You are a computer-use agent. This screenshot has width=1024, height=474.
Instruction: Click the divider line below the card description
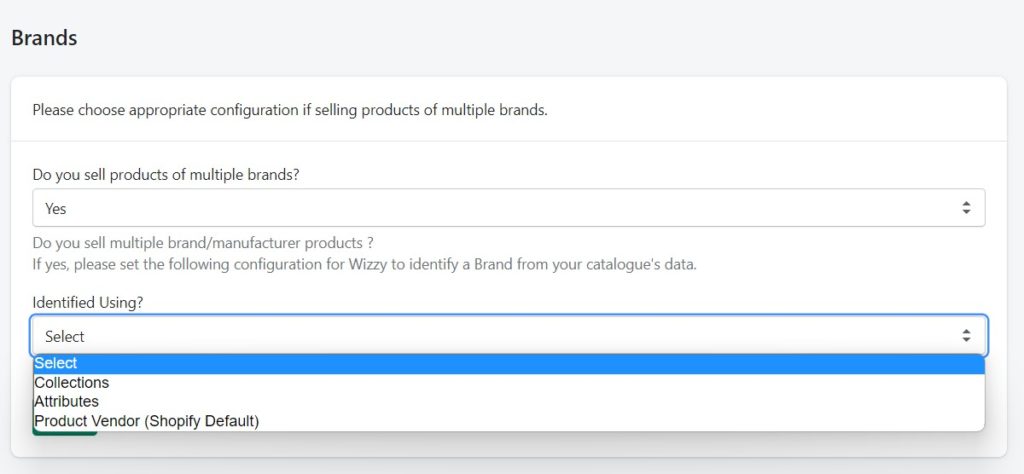pos(509,141)
